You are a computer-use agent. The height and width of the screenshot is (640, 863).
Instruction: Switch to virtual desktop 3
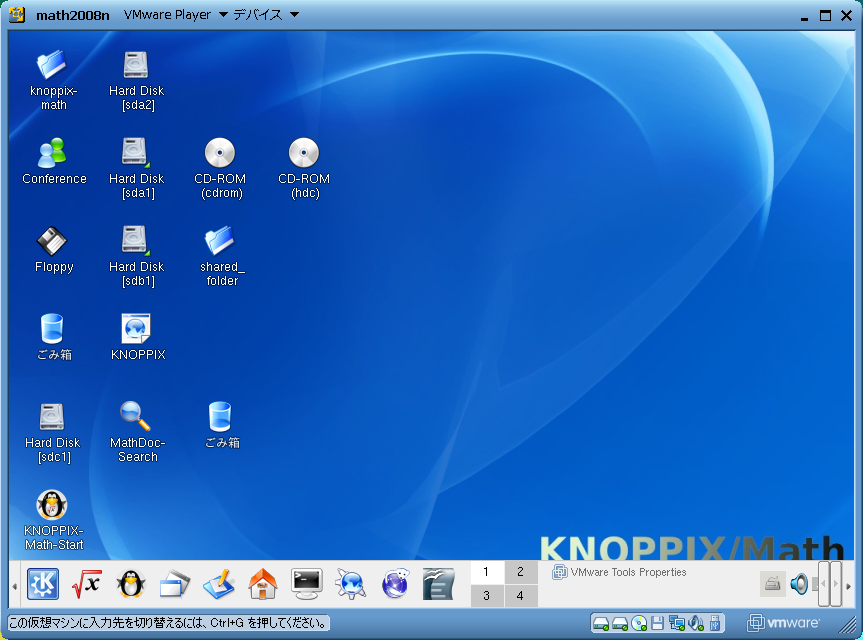point(486,595)
